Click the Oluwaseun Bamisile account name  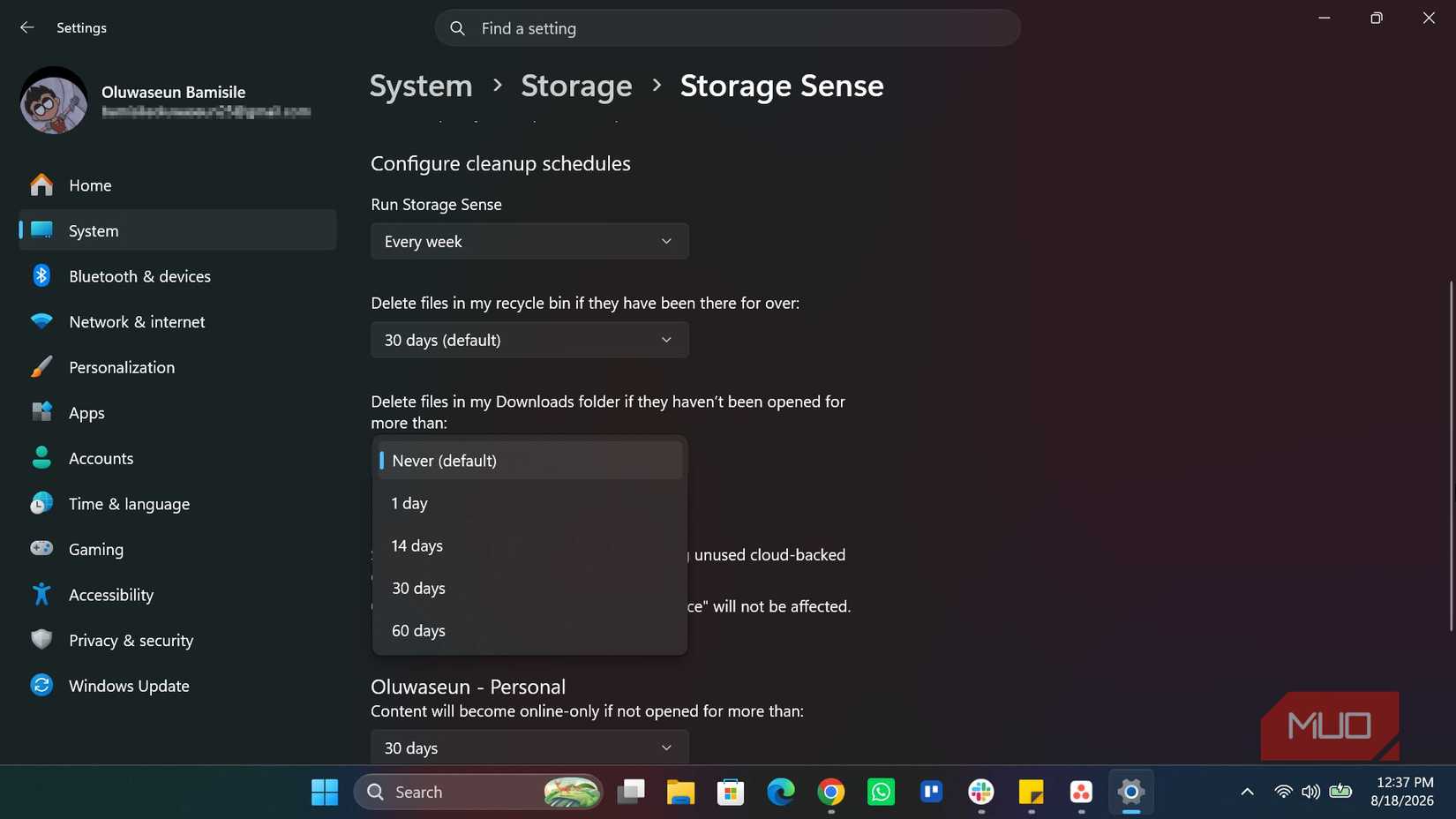174,92
